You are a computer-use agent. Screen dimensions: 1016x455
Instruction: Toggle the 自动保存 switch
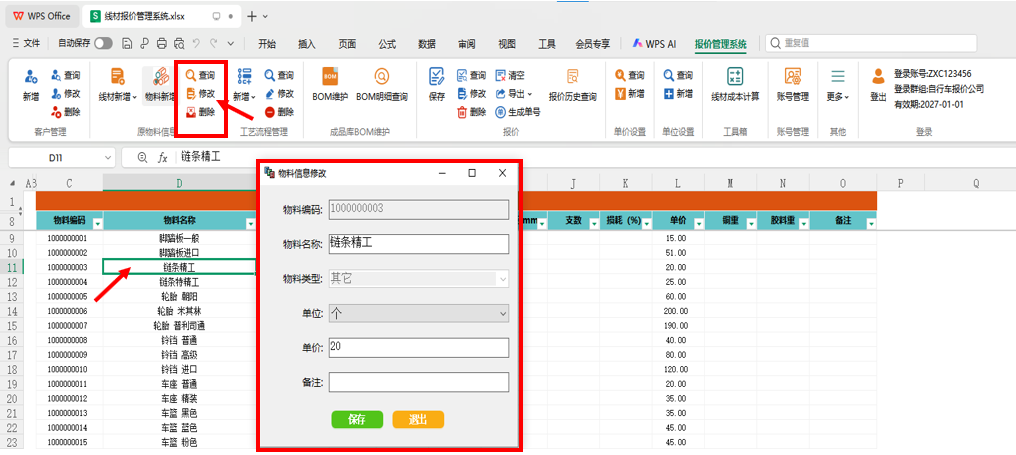103,43
